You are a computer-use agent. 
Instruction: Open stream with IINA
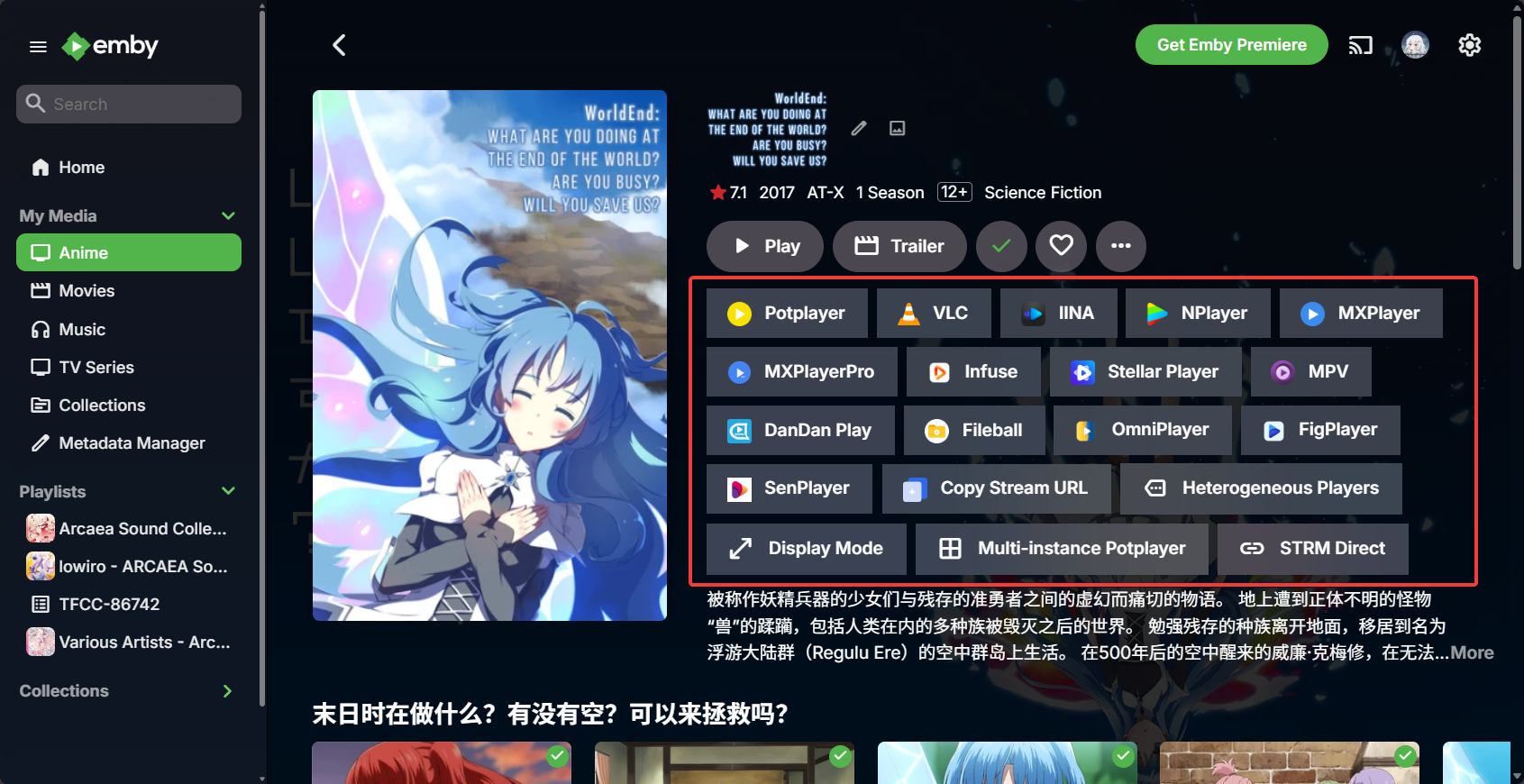(x=1058, y=313)
